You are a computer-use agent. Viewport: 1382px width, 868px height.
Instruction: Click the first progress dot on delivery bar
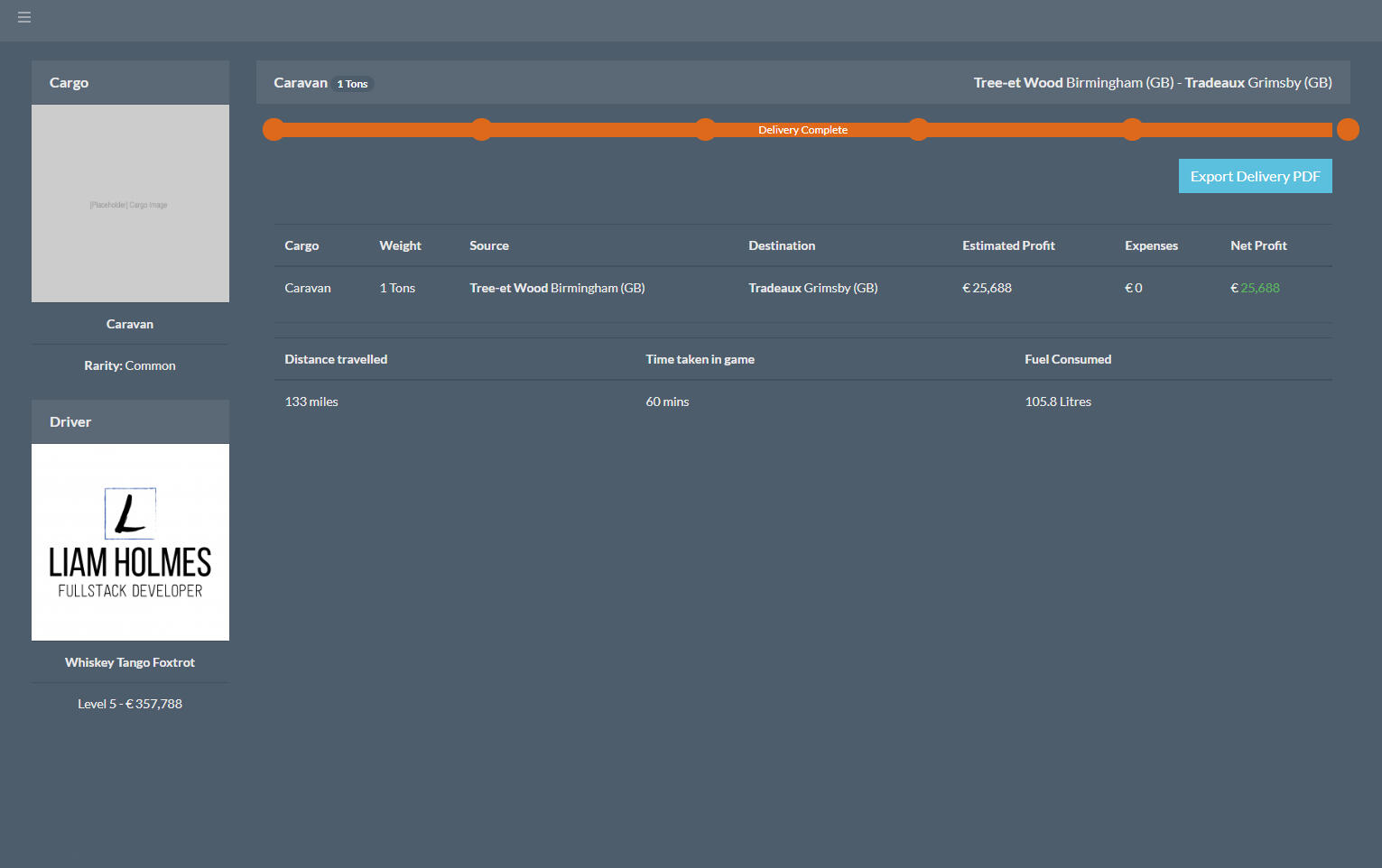pyautogui.click(x=274, y=130)
